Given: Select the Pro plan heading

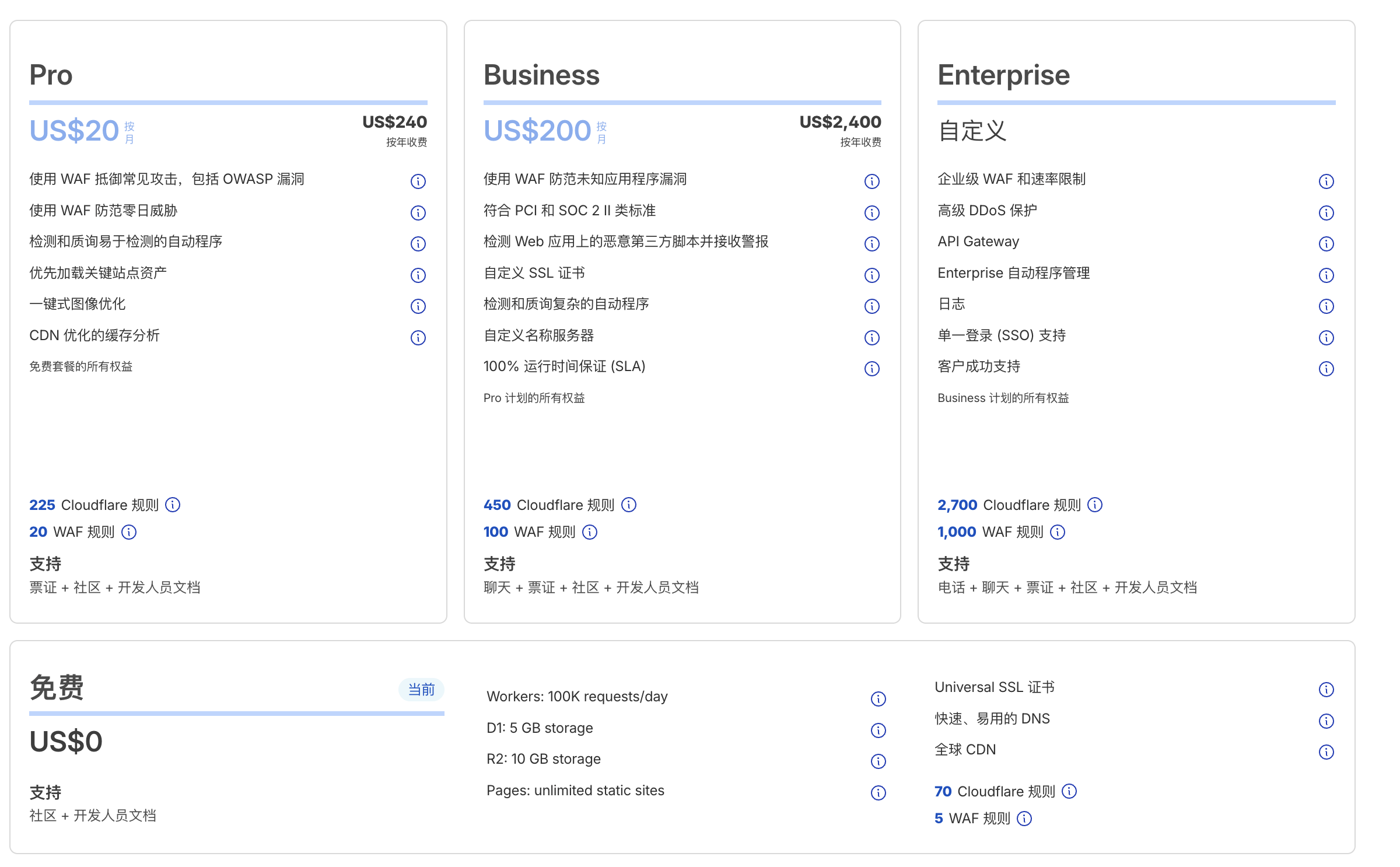Looking at the screenshot, I should pos(51,75).
